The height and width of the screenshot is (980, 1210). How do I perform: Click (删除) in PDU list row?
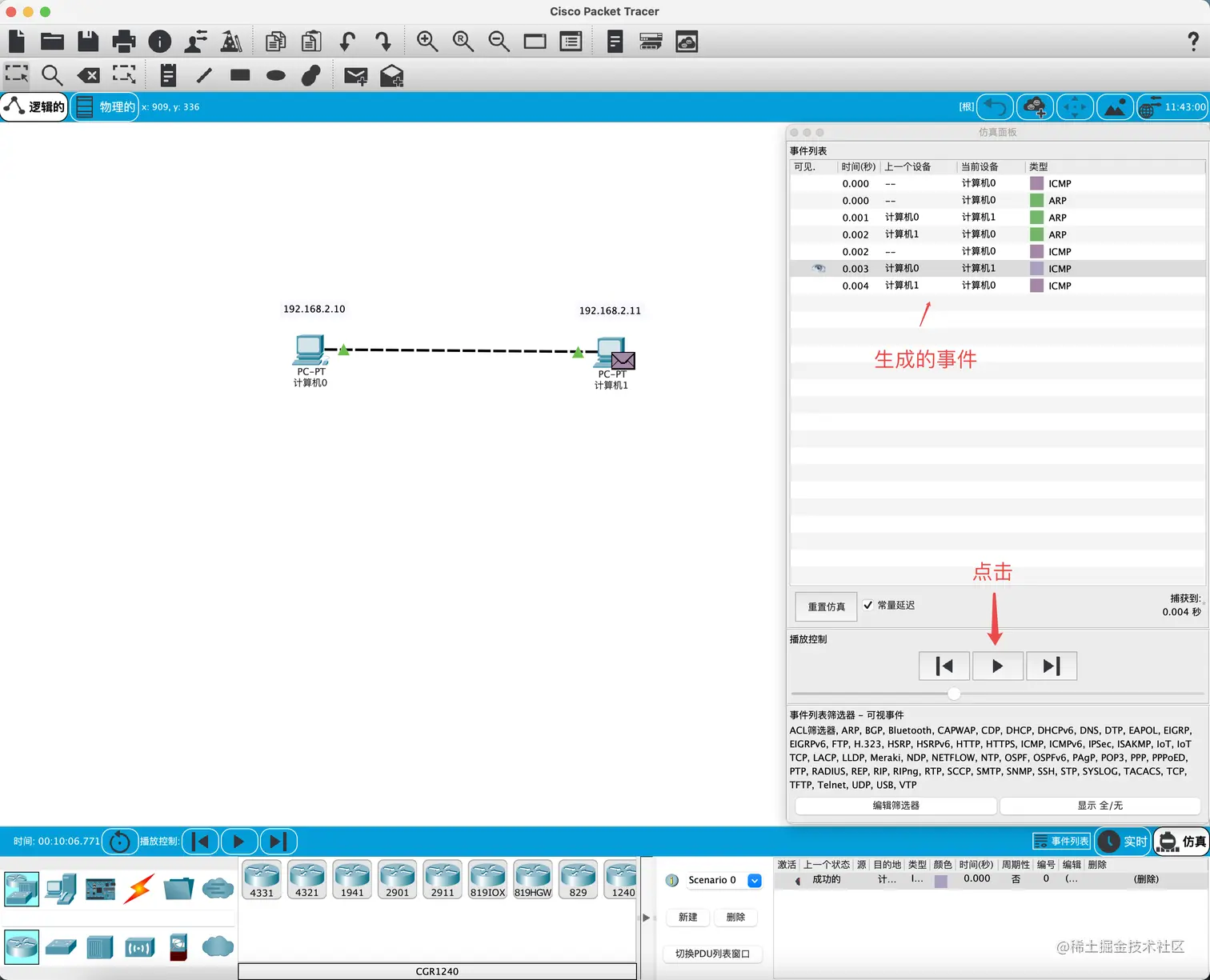[x=1146, y=879]
